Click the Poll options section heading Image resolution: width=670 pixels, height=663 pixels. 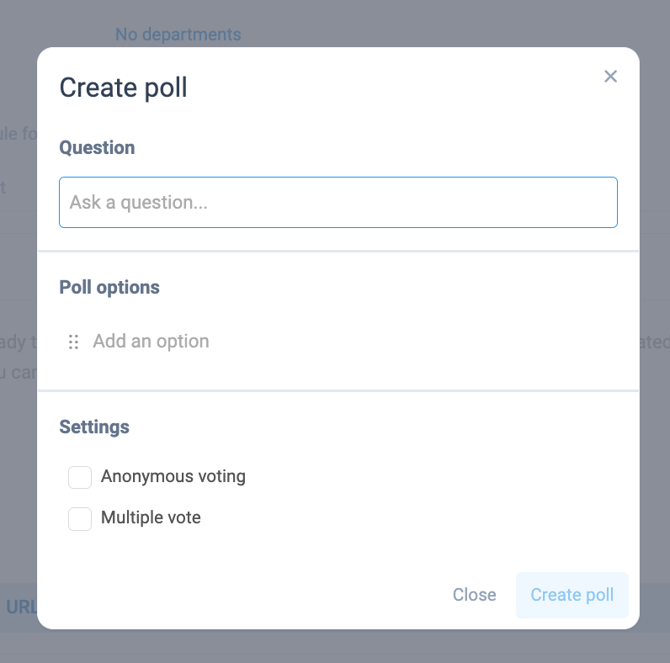109,287
